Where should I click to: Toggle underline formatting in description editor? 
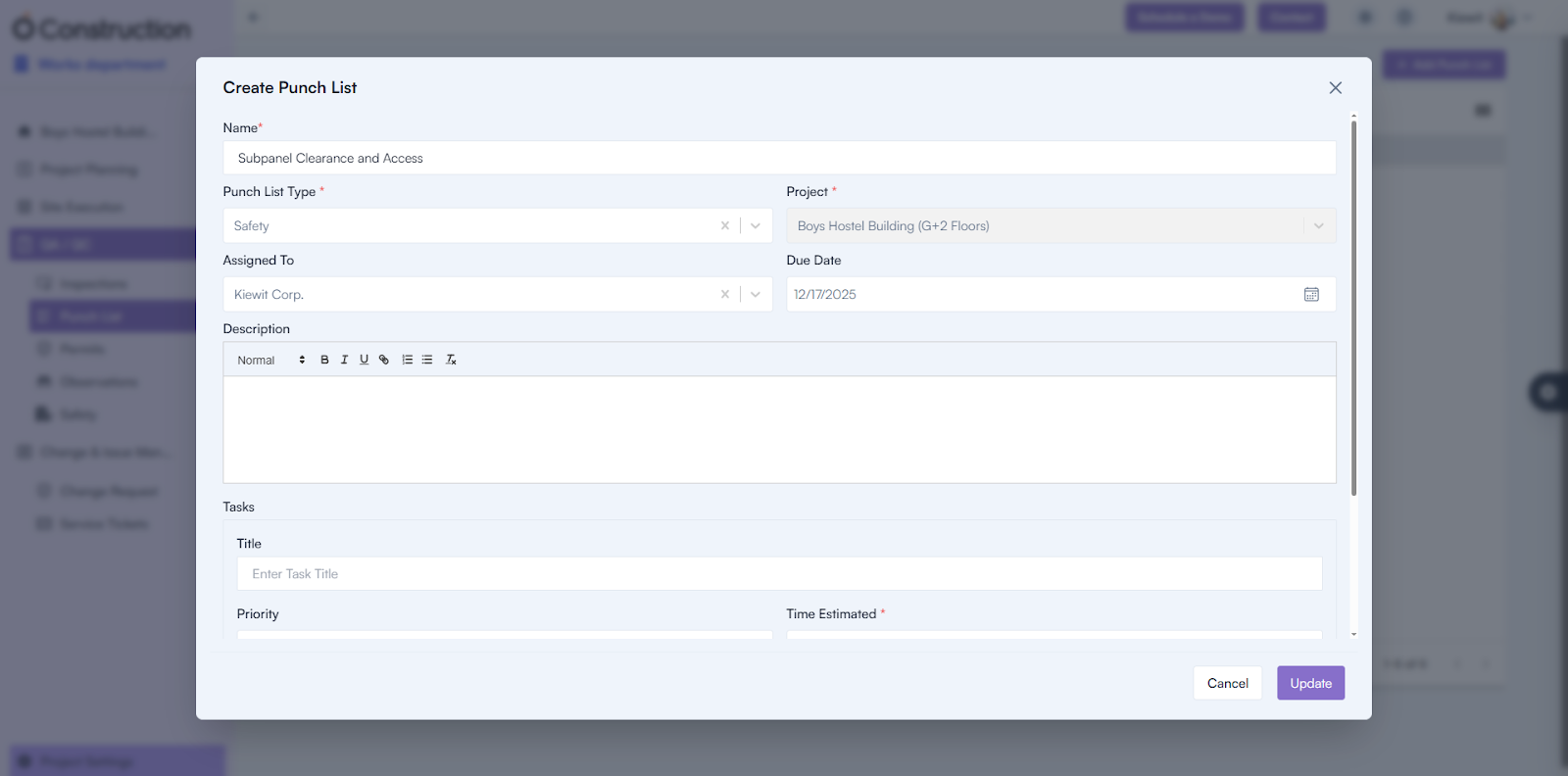tap(364, 360)
